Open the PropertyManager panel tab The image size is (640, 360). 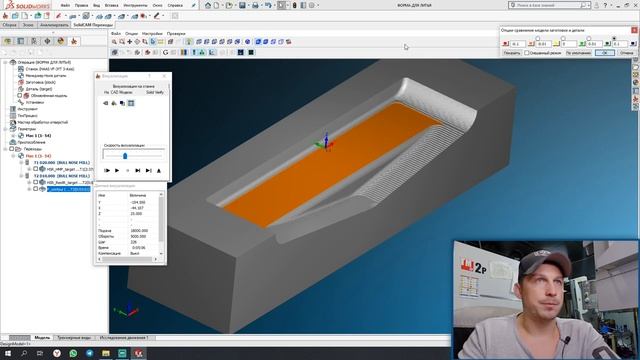(x=21, y=41)
